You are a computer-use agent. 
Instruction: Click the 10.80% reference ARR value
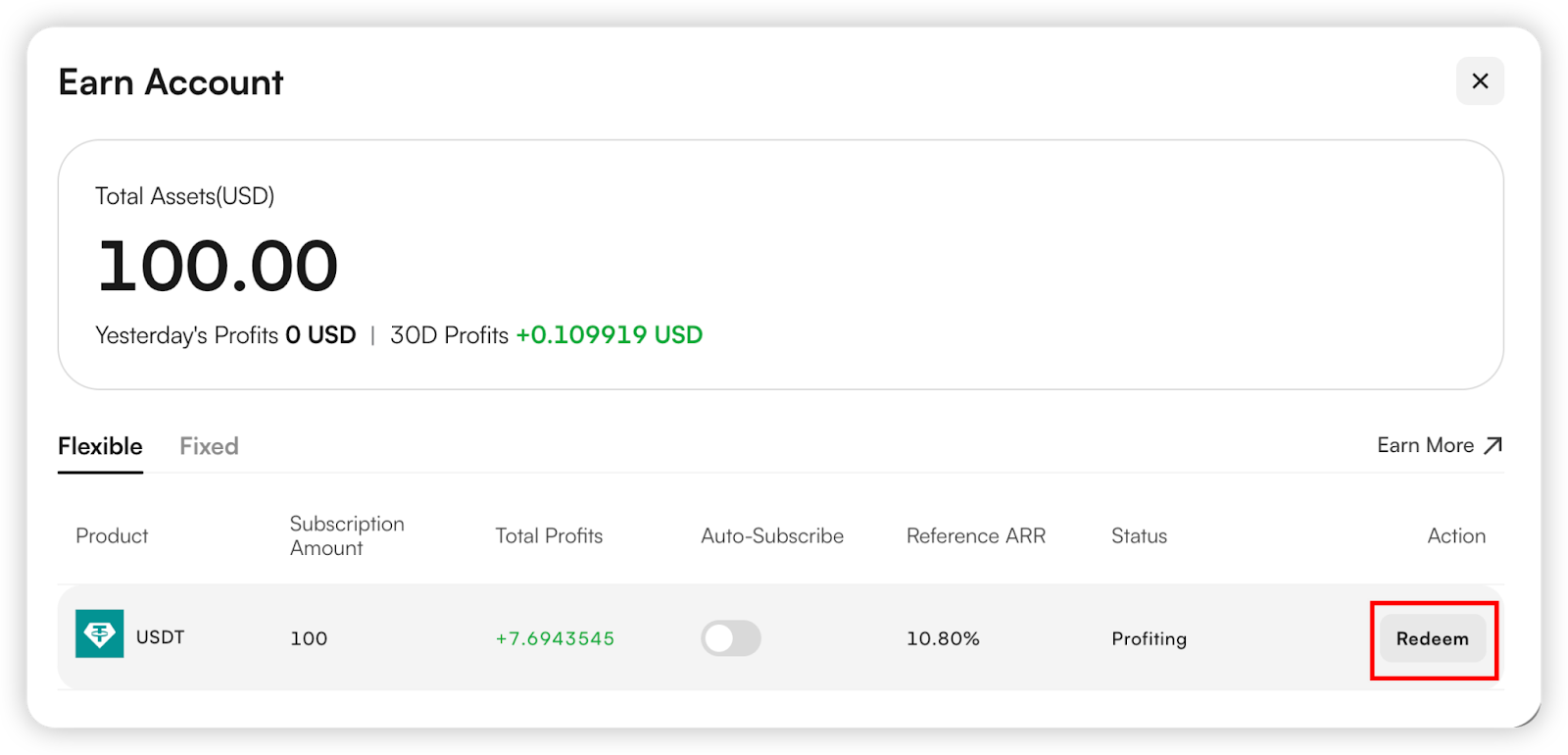tap(943, 638)
